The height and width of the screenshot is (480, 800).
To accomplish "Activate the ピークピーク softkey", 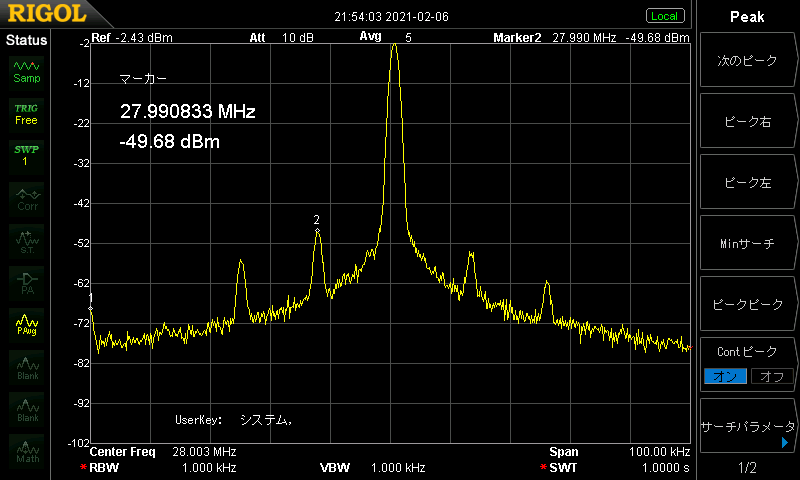I will click(x=747, y=304).
